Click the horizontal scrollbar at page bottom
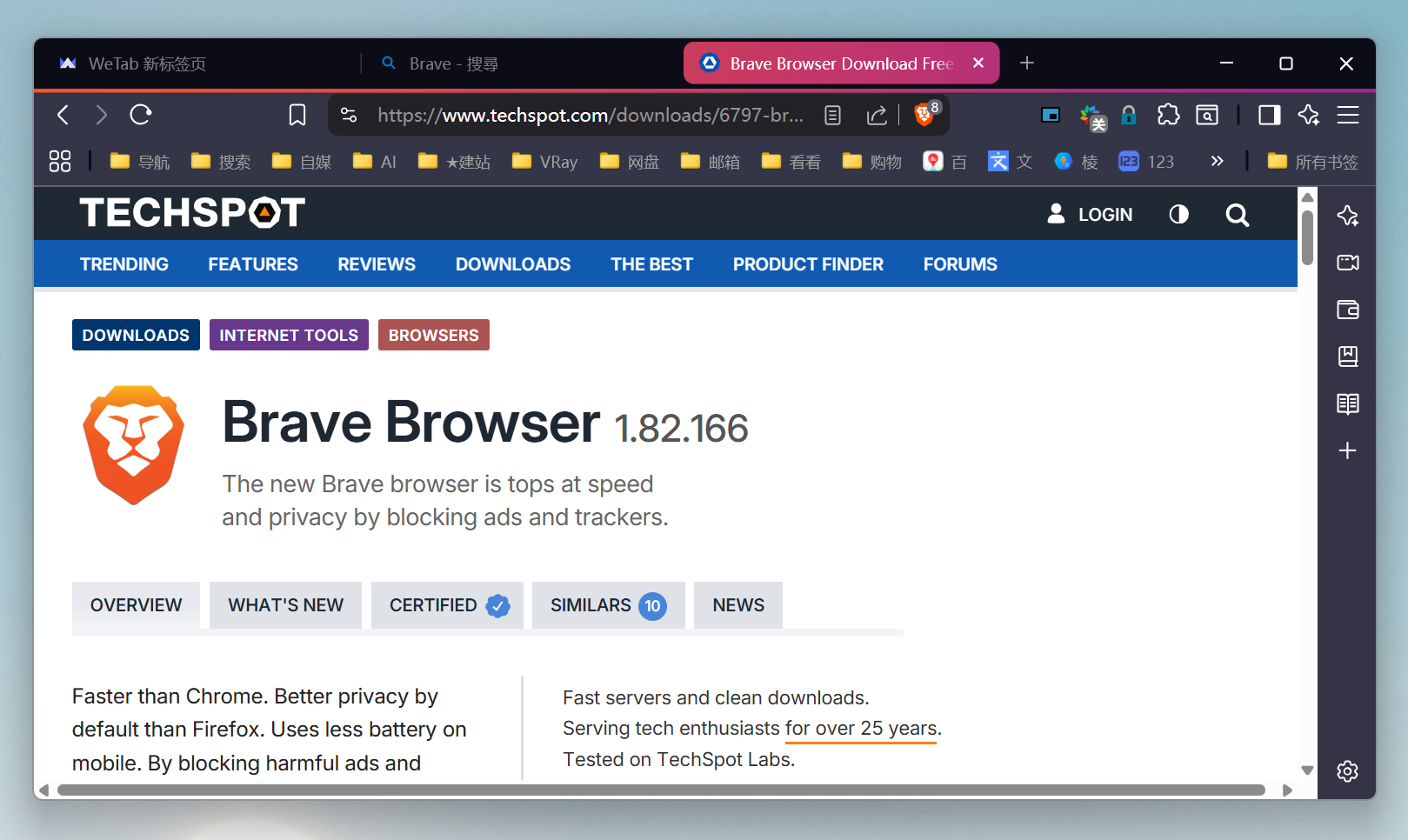This screenshot has height=840, width=1408. pos(661,790)
